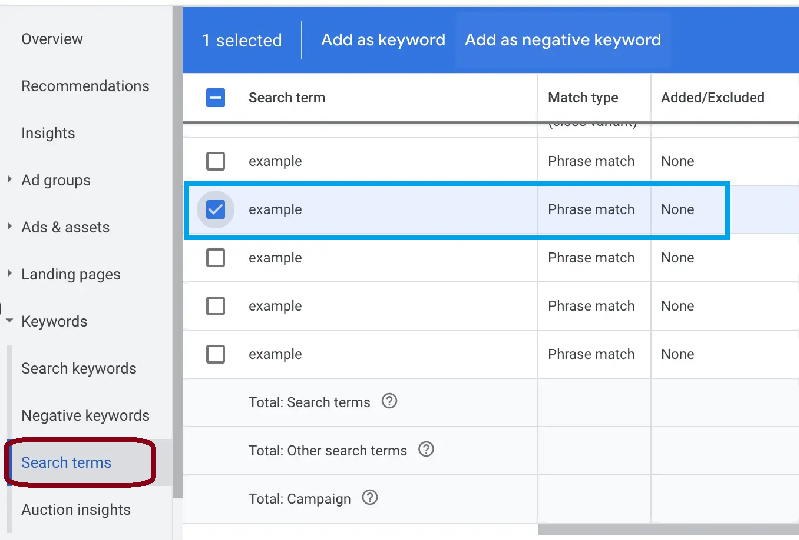Sort by the Added/Excluded column header
Image resolution: width=799 pixels, height=540 pixels.
pyautogui.click(x=712, y=97)
